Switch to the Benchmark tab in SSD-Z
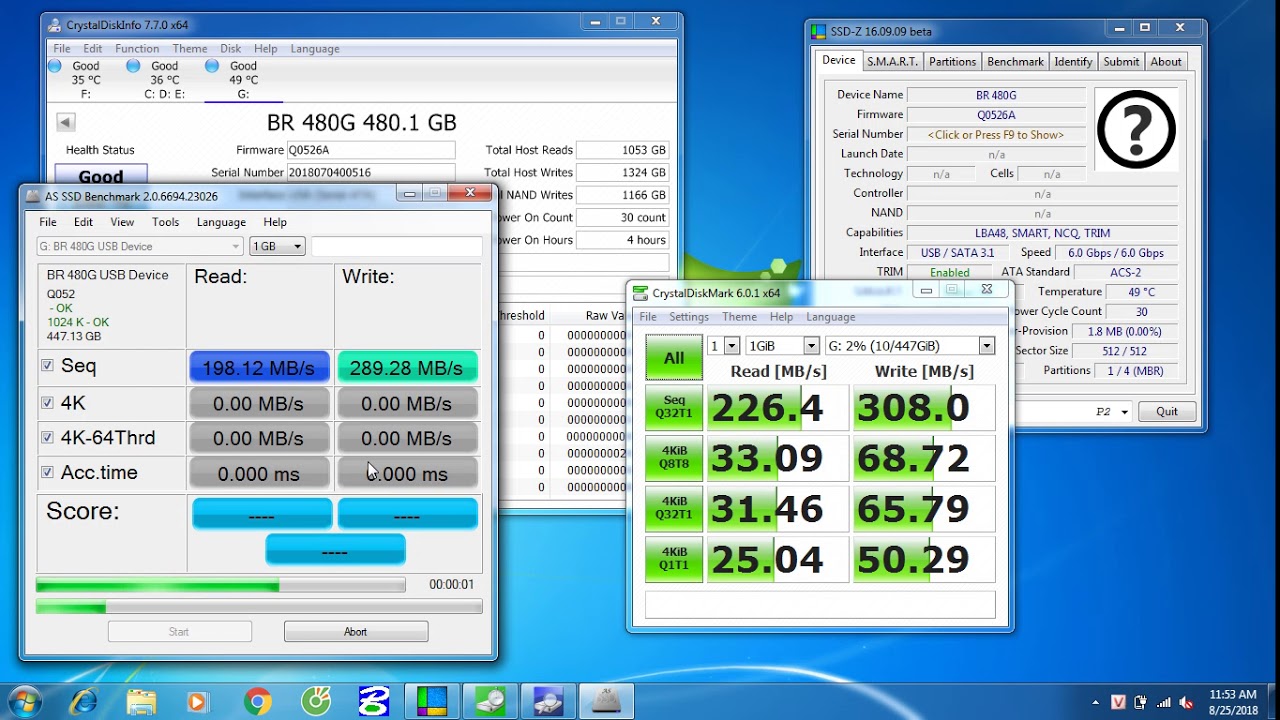 (1015, 61)
